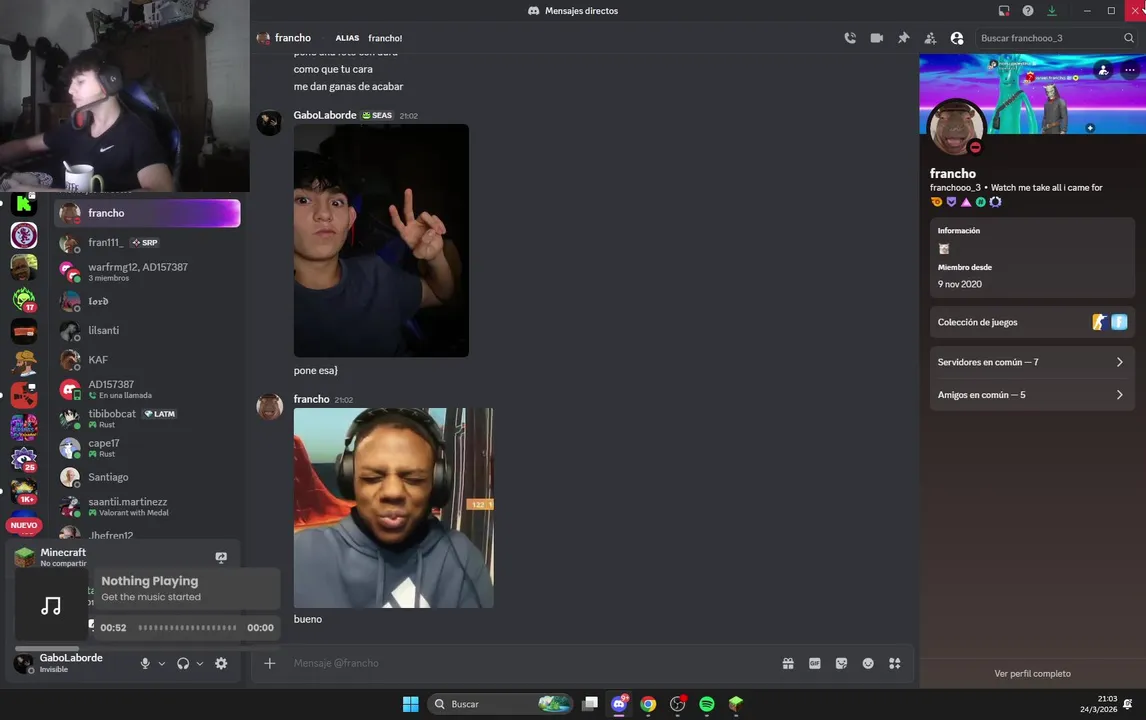The height and width of the screenshot is (720, 1146).
Task: Open the KAF direct message
Action: pyautogui.click(x=148, y=360)
